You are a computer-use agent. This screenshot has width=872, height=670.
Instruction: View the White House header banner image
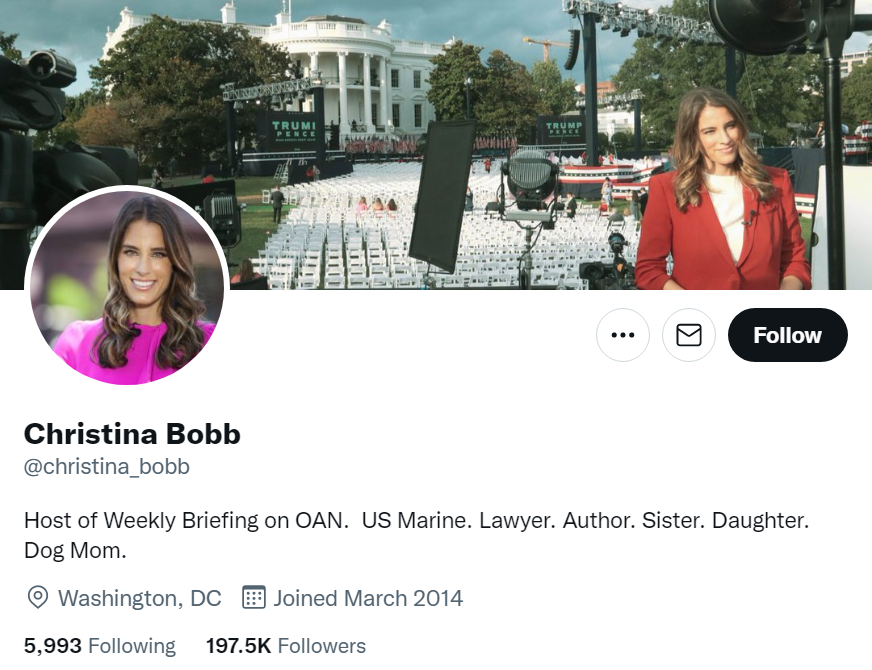point(436,145)
